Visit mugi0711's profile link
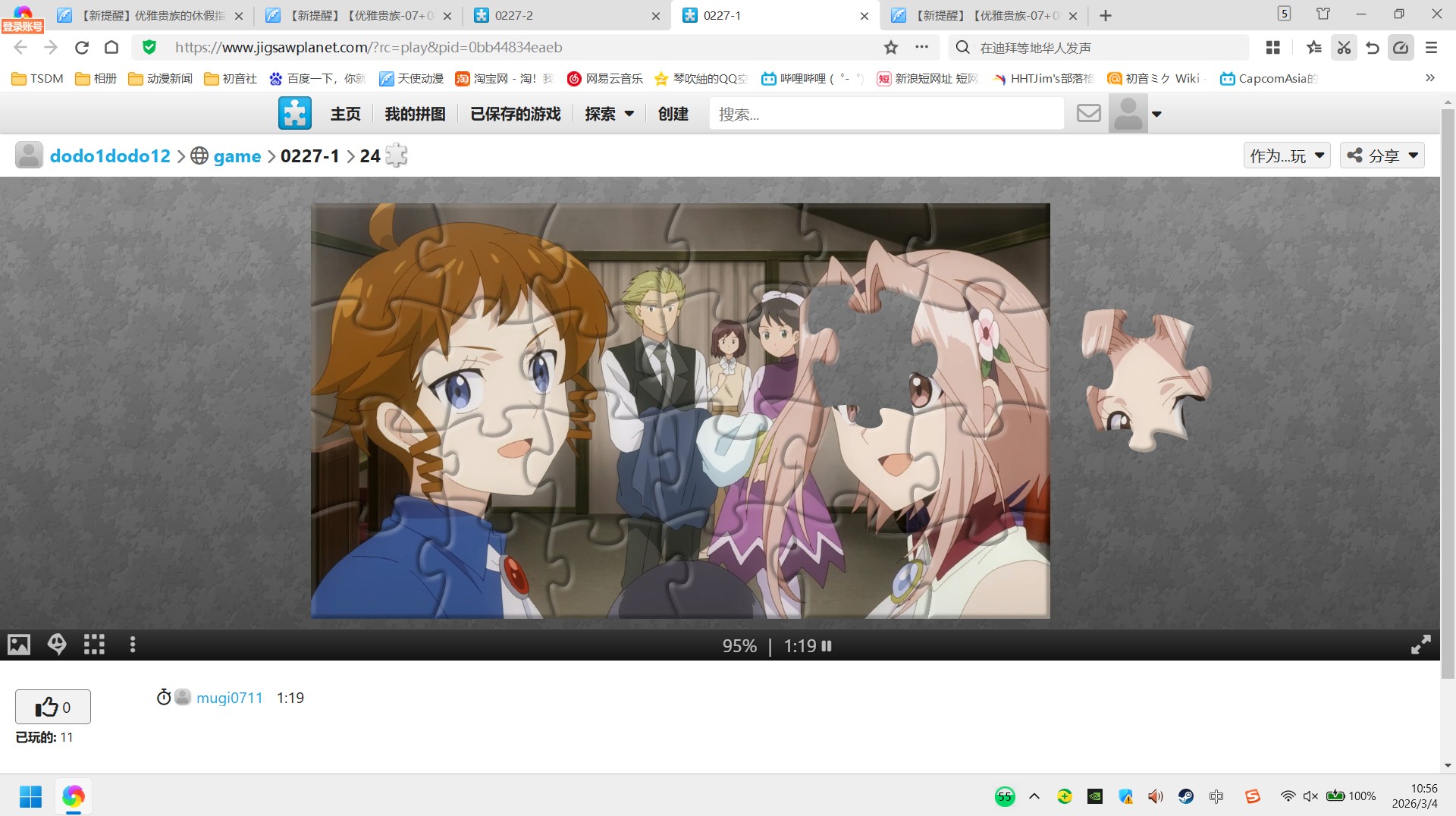Image resolution: width=1456 pixels, height=816 pixels. [x=229, y=698]
